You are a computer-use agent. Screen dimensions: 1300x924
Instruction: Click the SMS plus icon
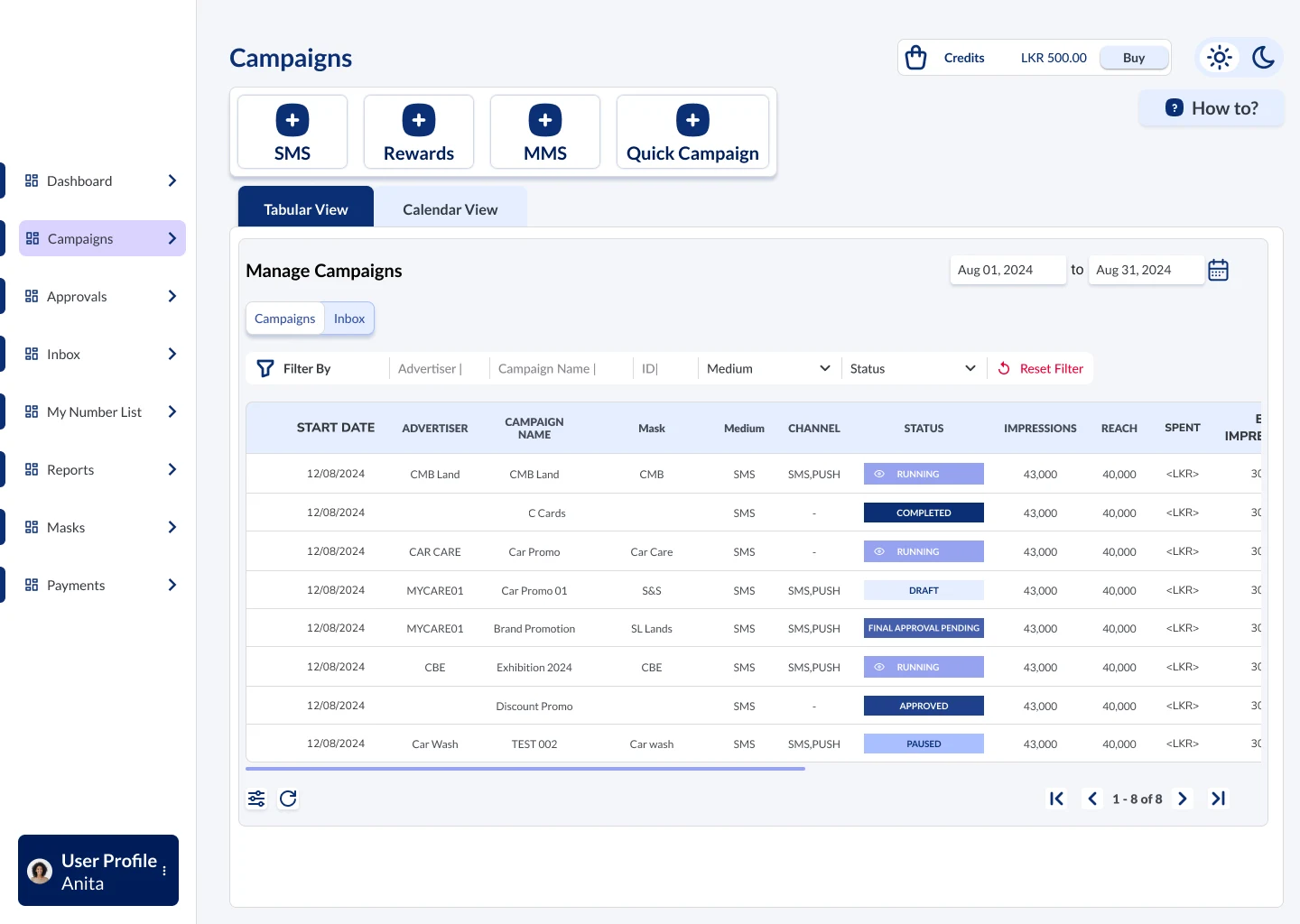click(x=292, y=120)
